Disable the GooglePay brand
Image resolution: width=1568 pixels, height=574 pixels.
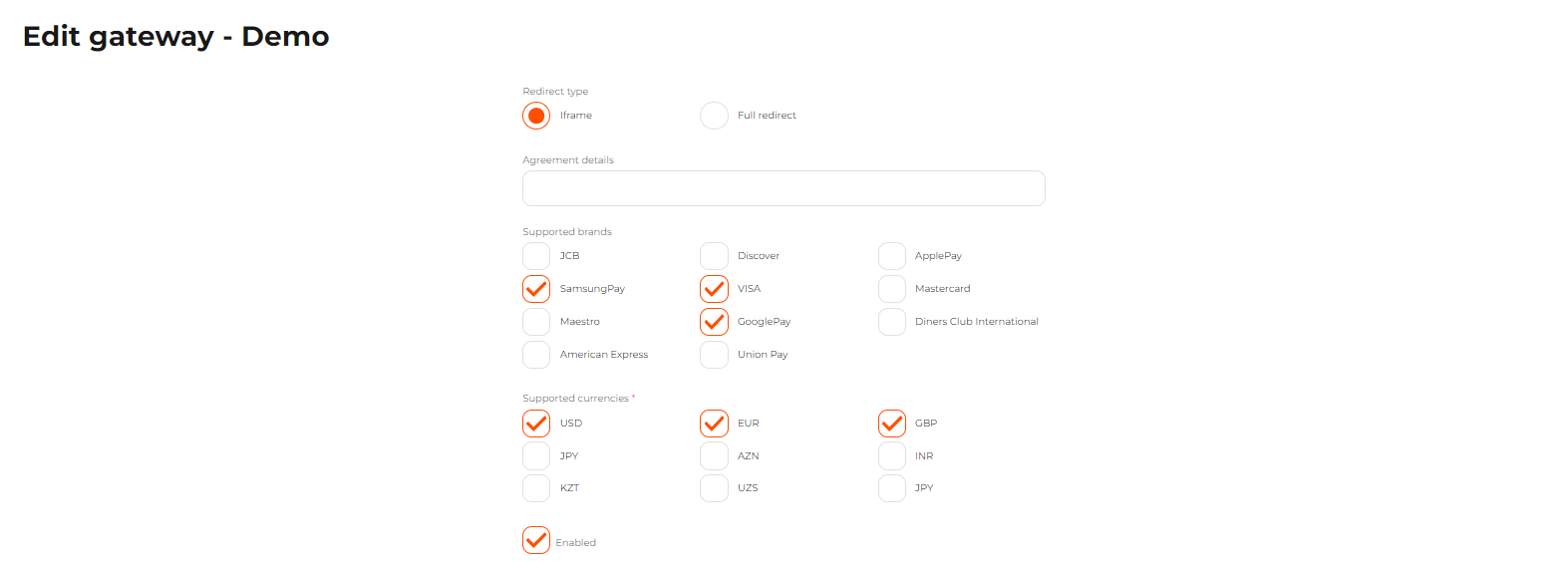coord(714,322)
